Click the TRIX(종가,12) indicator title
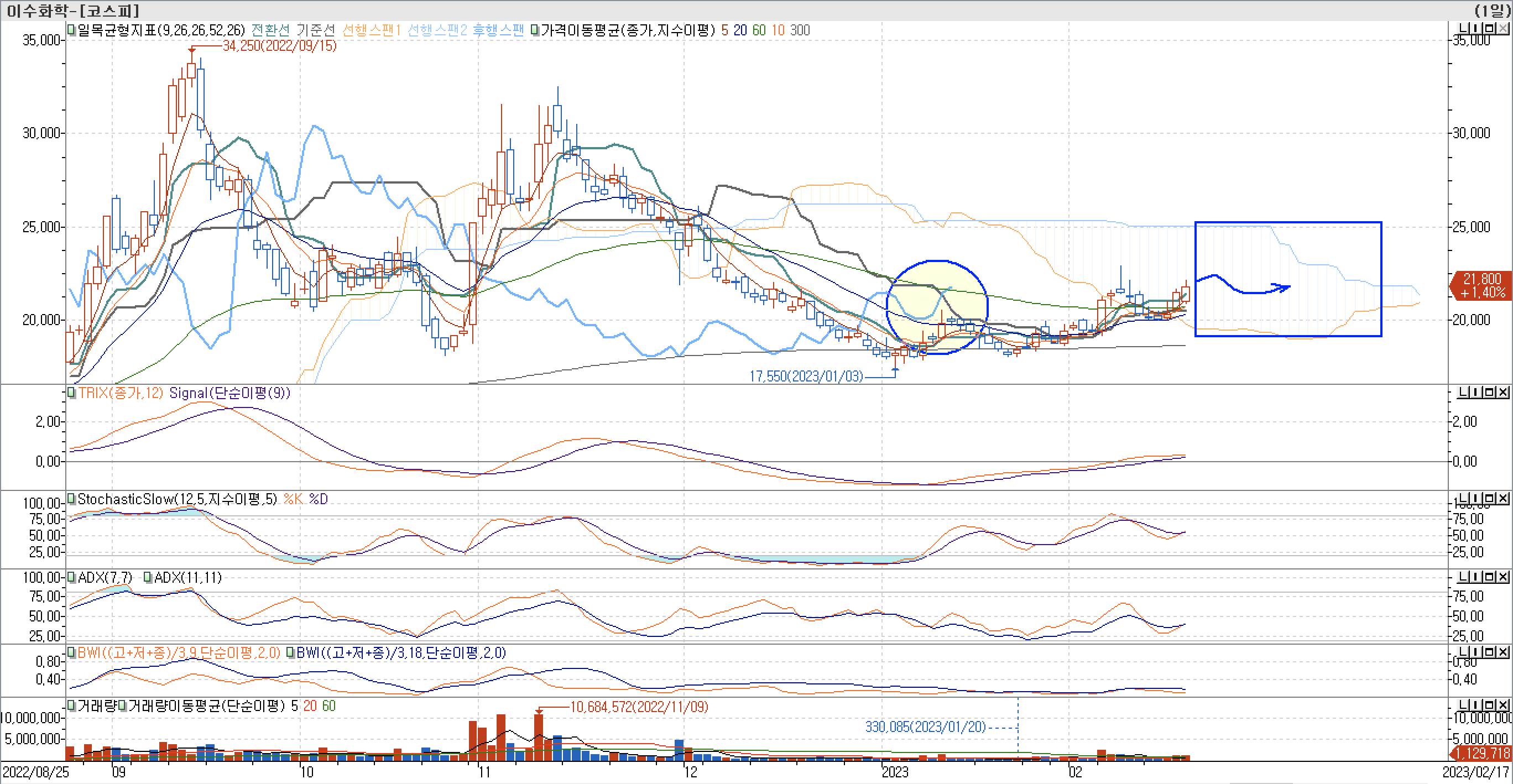This screenshot has height=784, width=1513. tap(121, 393)
